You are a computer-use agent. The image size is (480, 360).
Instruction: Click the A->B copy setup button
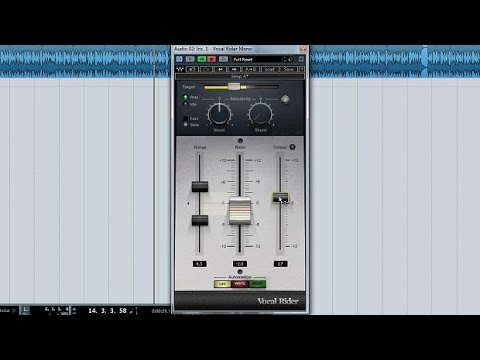pos(250,69)
